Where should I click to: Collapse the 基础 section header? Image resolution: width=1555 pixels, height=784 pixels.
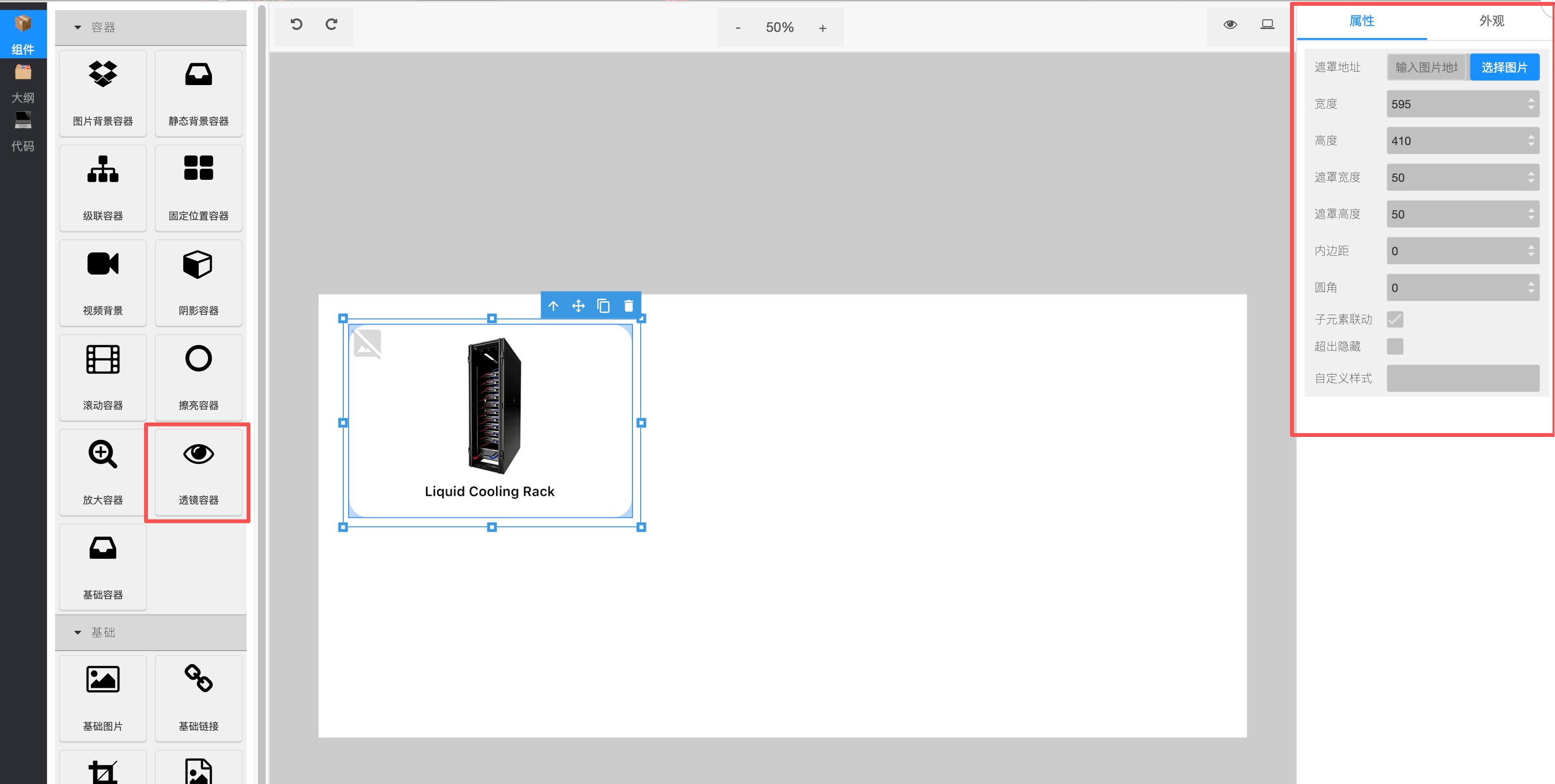coord(150,633)
